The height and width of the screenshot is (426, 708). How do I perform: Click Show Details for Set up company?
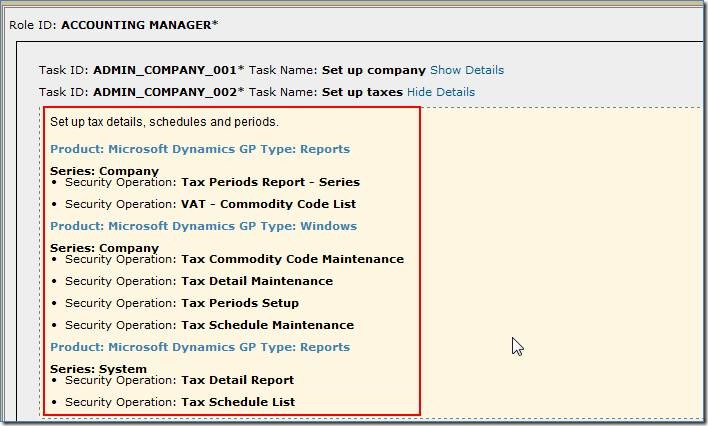pyautogui.click(x=466, y=70)
